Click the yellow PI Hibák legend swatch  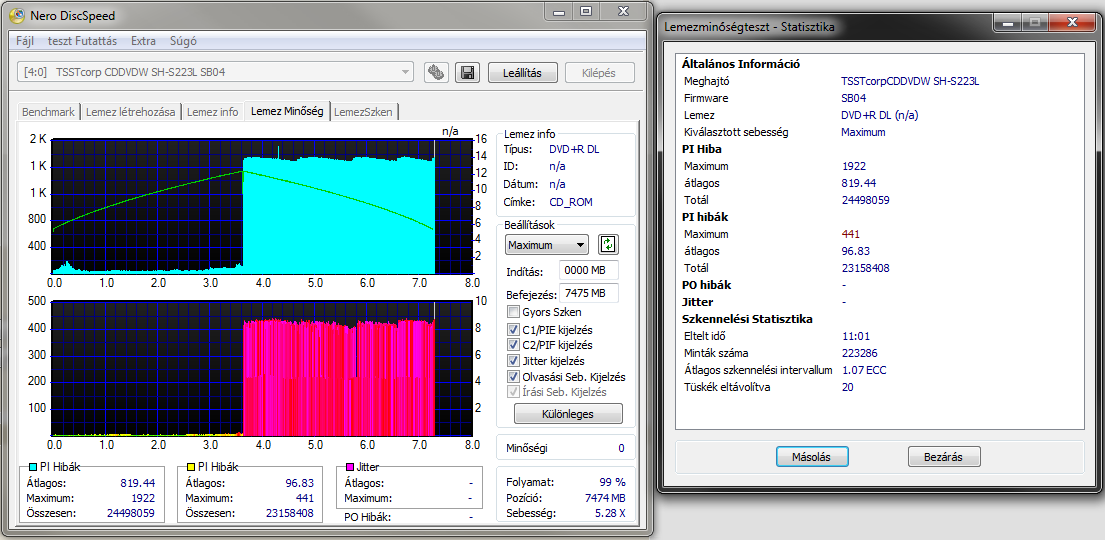coord(191,467)
